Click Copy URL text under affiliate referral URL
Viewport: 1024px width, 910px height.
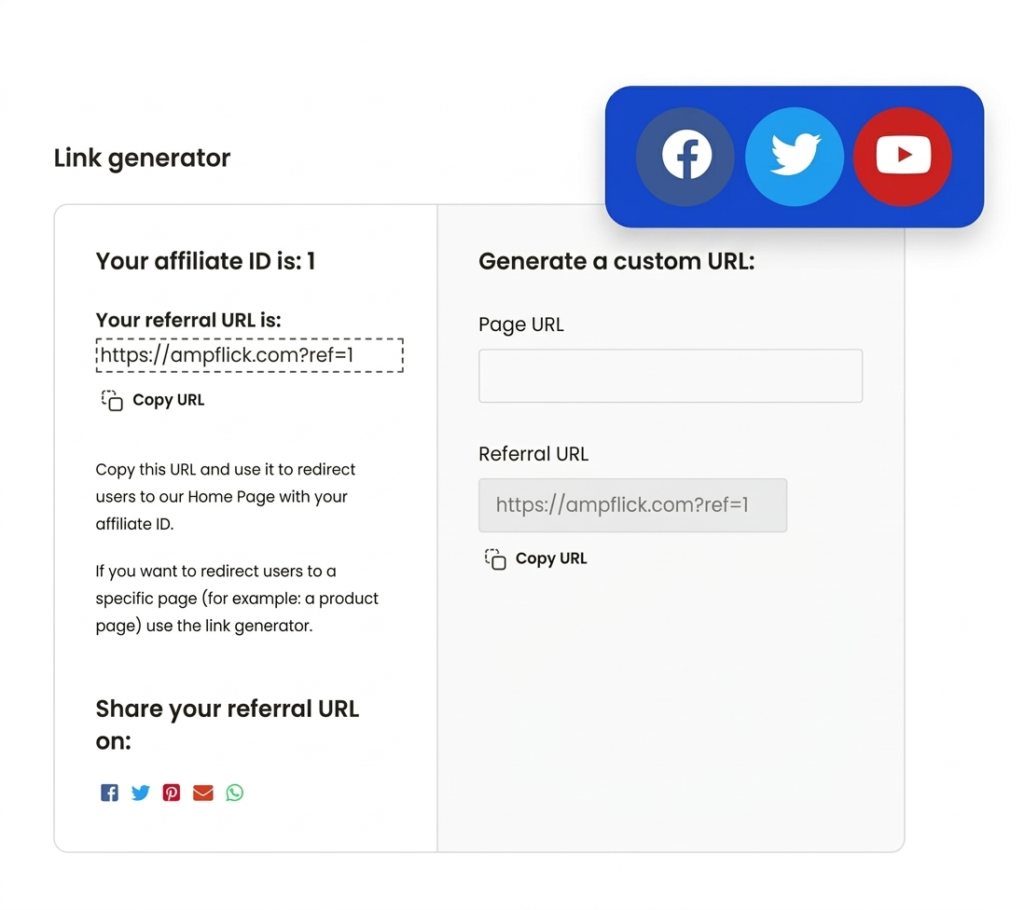168,400
